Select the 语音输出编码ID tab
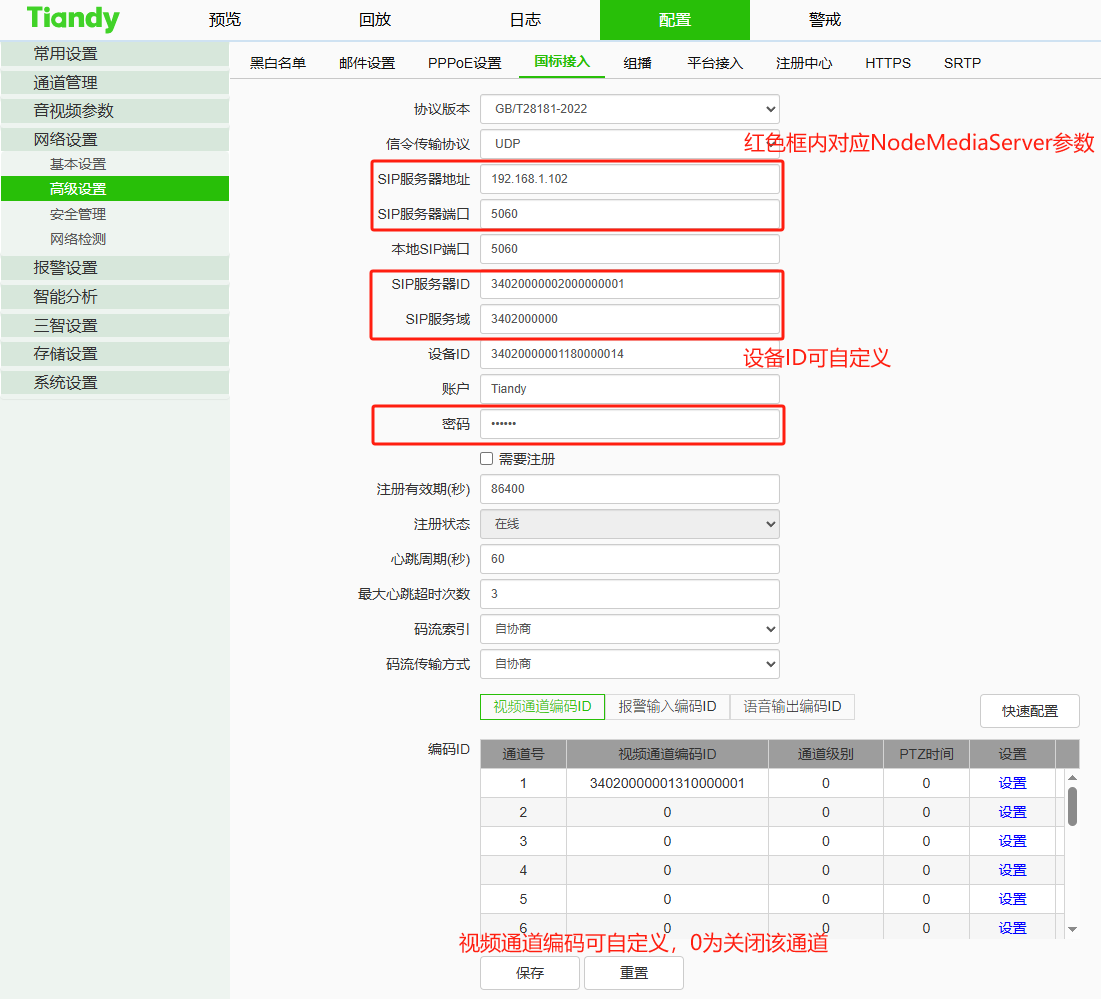 click(x=792, y=706)
